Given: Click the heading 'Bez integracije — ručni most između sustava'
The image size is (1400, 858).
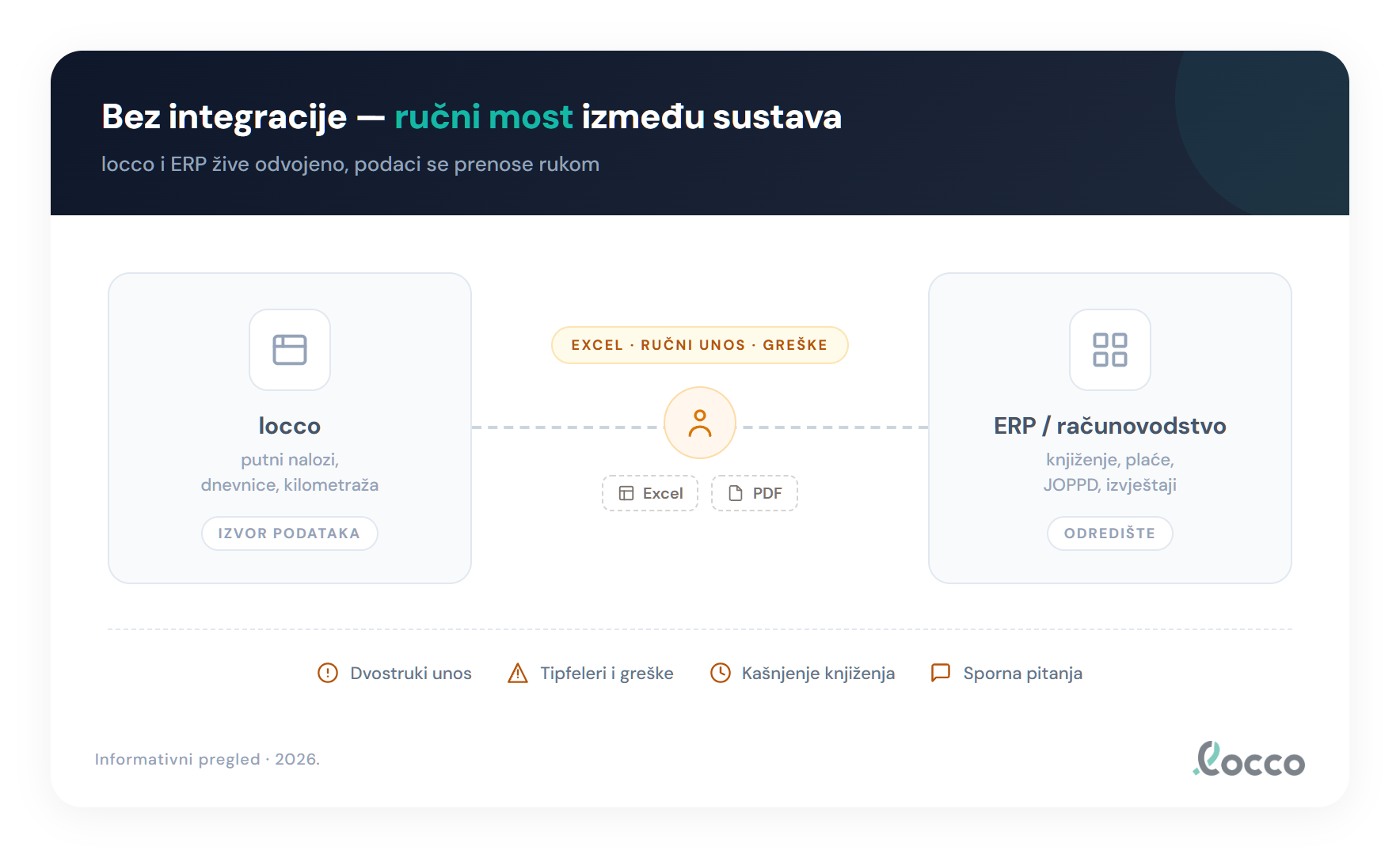Looking at the screenshot, I should click(x=472, y=117).
